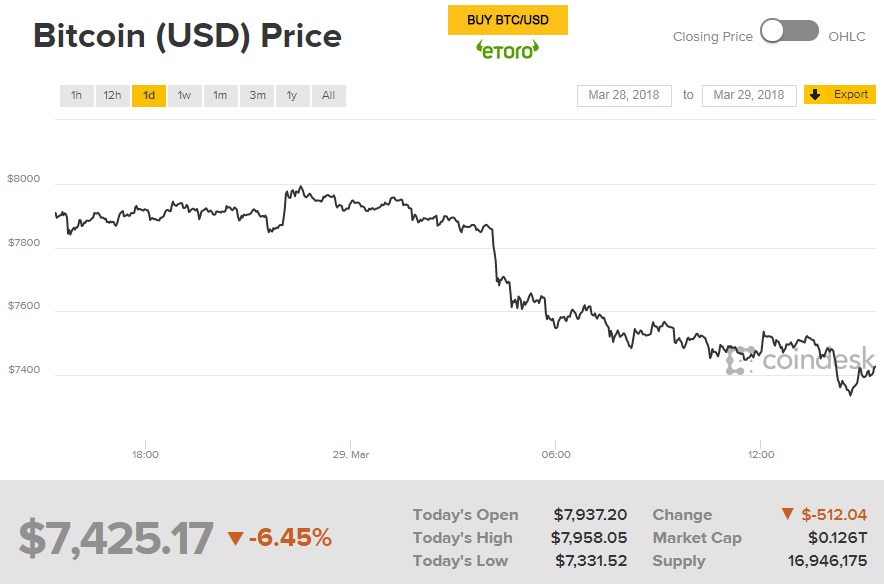The width and height of the screenshot is (884, 584).
Task: Click the Mar 29, 2018 end date field
Action: [749, 95]
